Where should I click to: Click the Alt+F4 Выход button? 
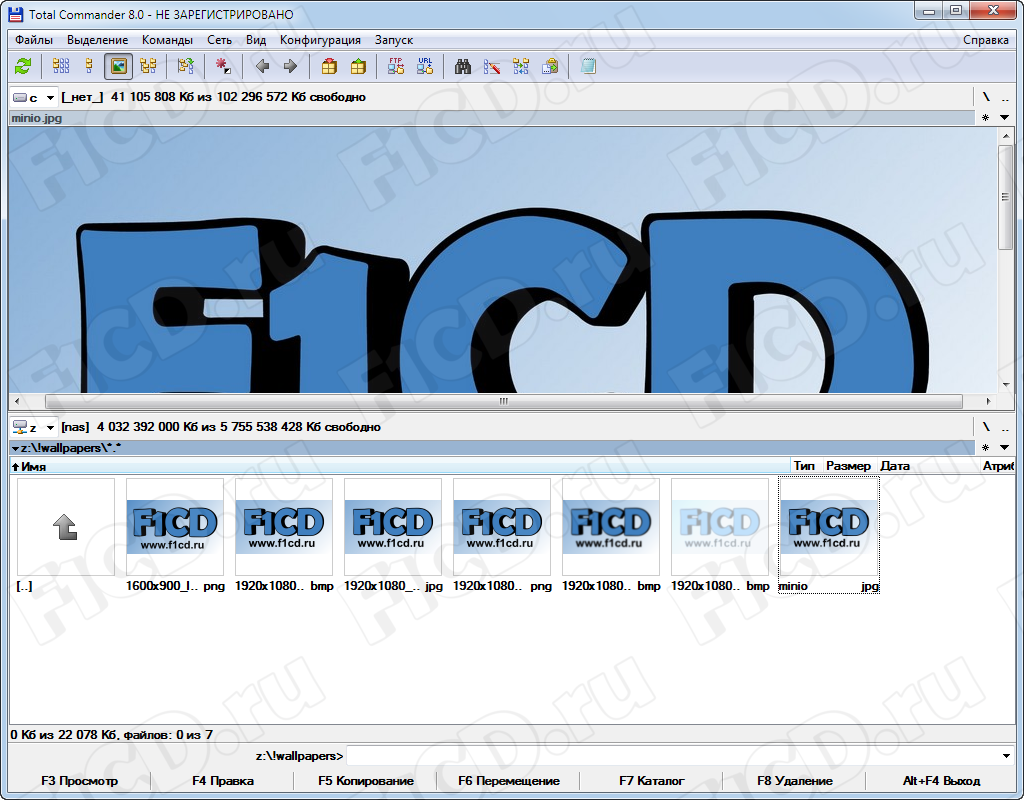(x=941, y=781)
